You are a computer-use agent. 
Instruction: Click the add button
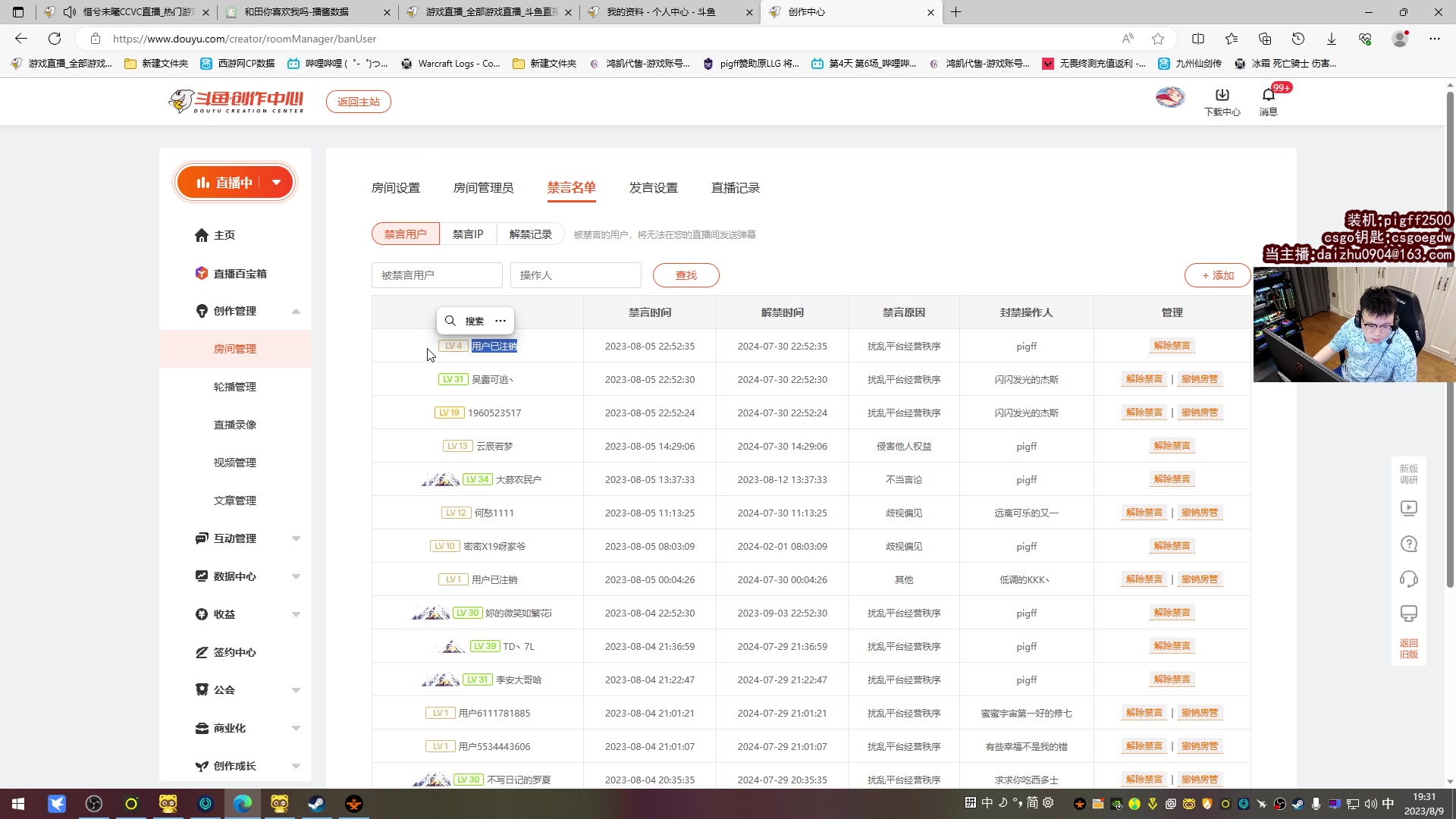click(1217, 275)
